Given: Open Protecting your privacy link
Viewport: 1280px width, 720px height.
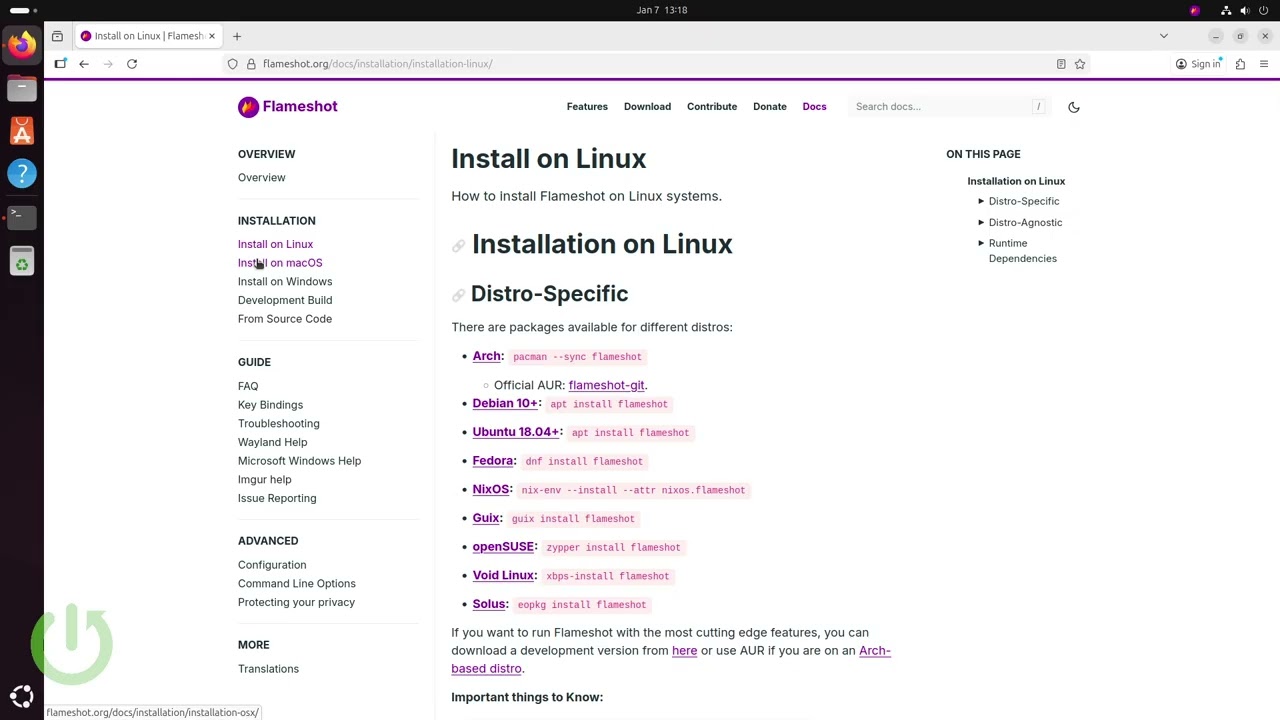Looking at the screenshot, I should pos(296,602).
